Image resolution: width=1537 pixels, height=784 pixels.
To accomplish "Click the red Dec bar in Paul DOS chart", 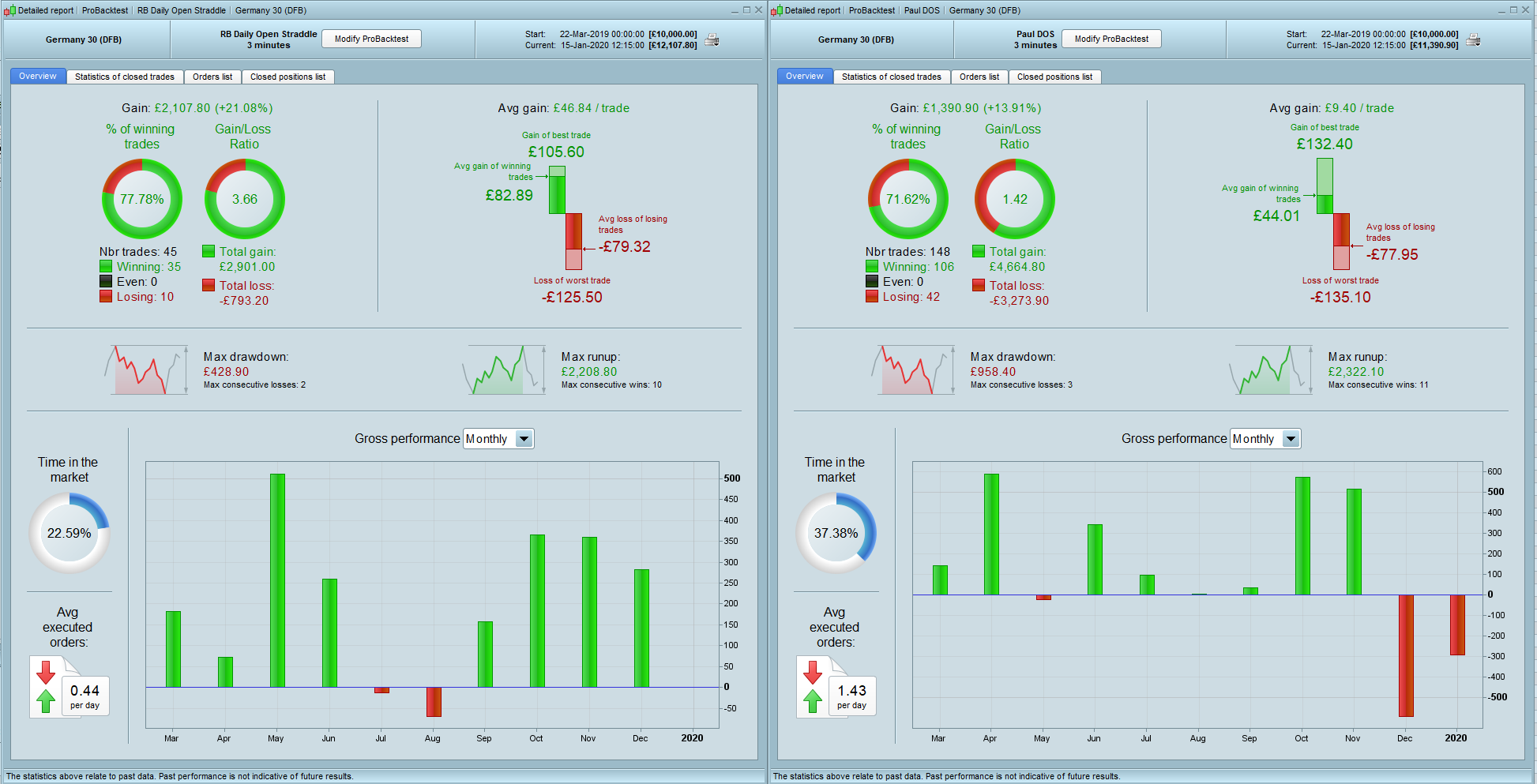I will point(1406,655).
